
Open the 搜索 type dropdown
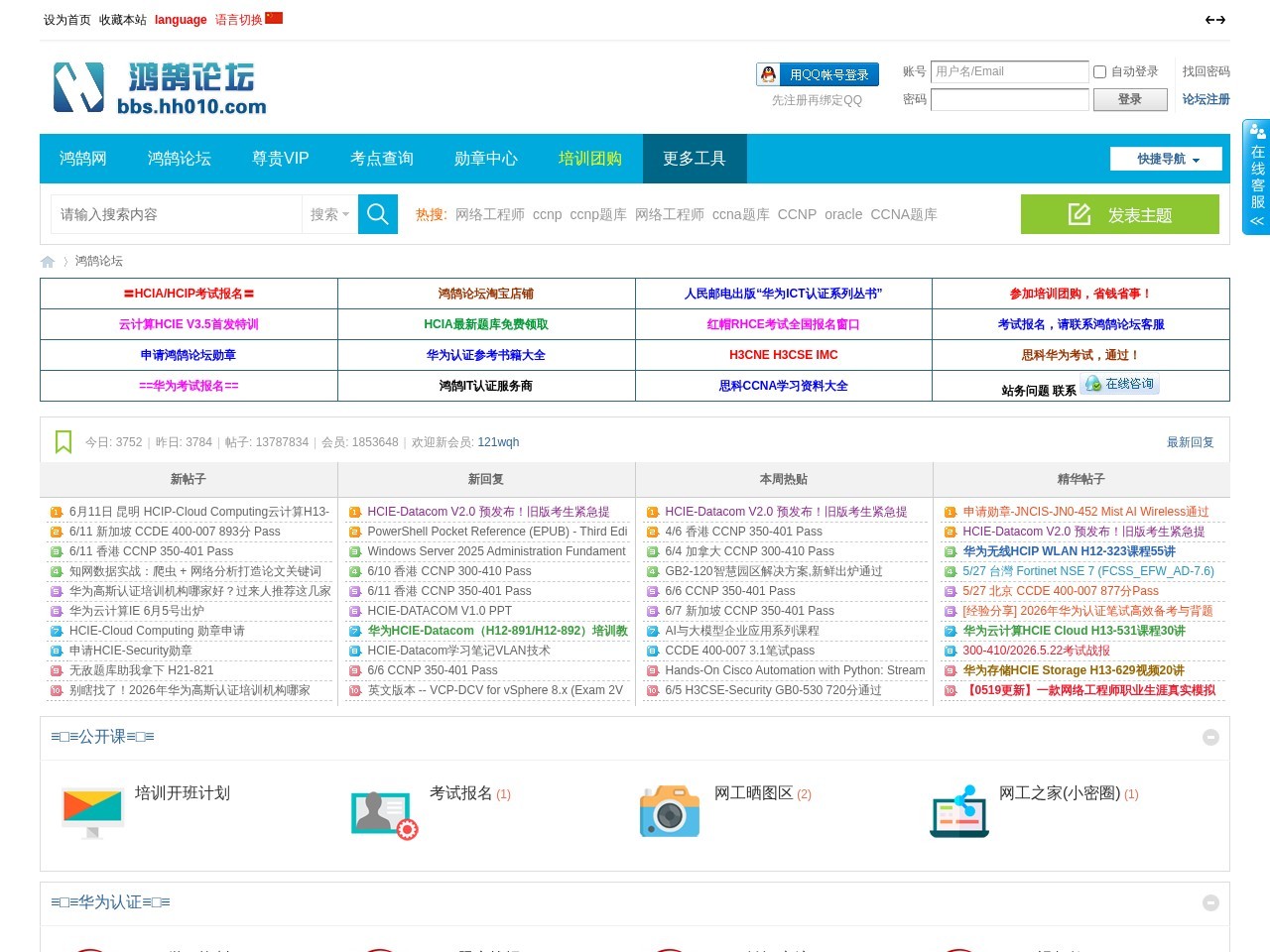pyautogui.click(x=329, y=214)
